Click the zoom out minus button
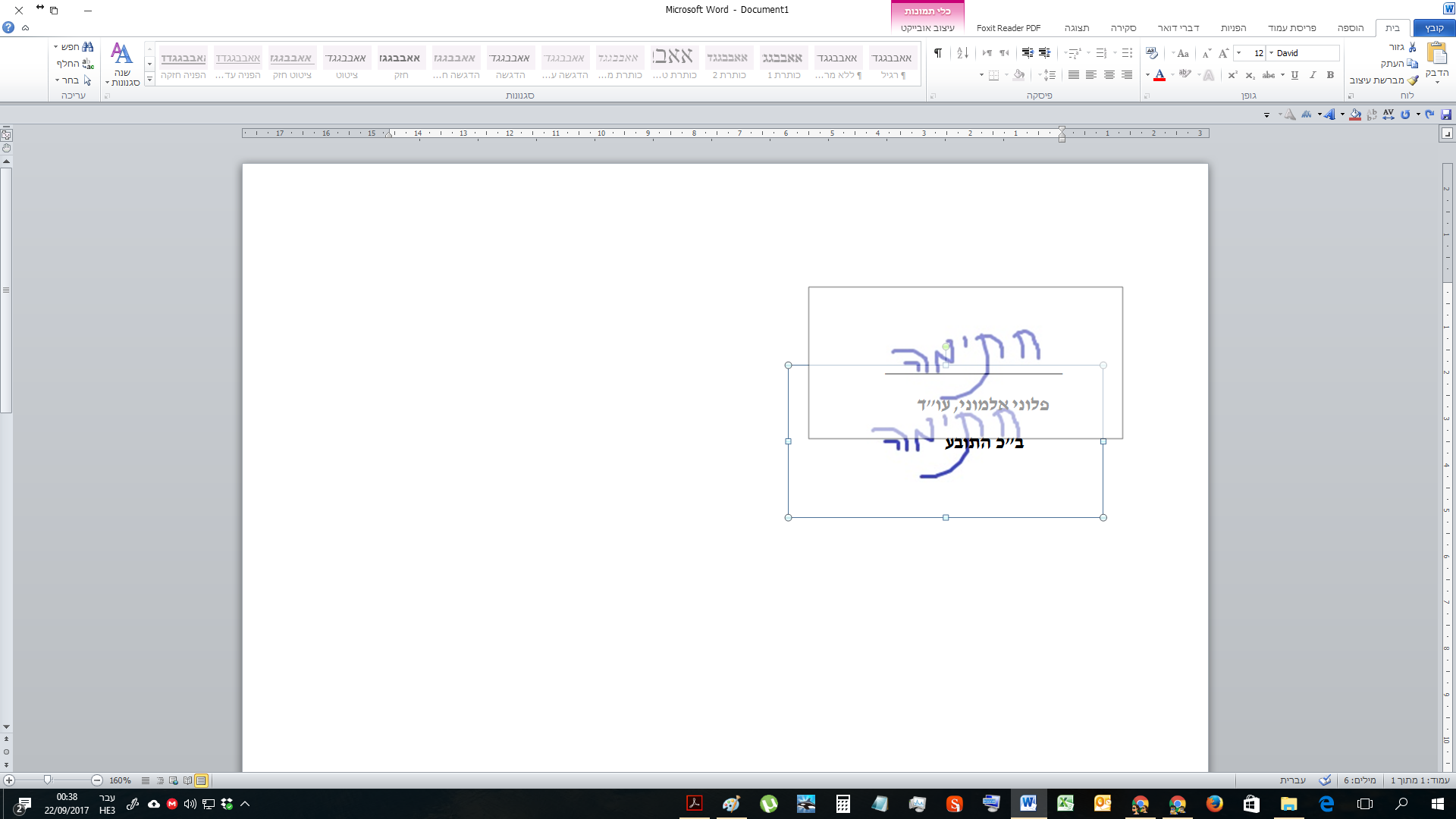Viewport: 1456px width, 819px height. (x=97, y=780)
